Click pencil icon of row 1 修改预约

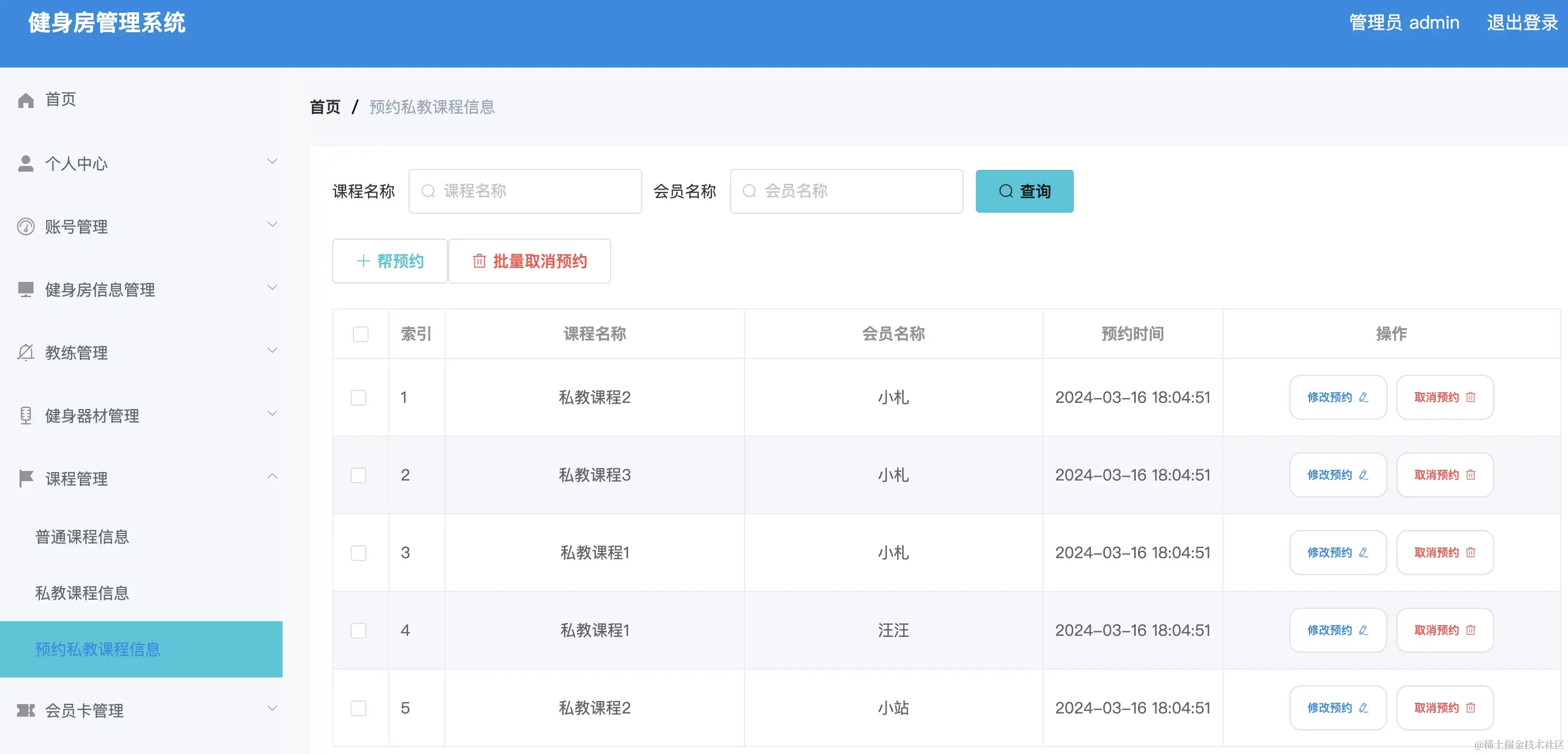[1364, 397]
